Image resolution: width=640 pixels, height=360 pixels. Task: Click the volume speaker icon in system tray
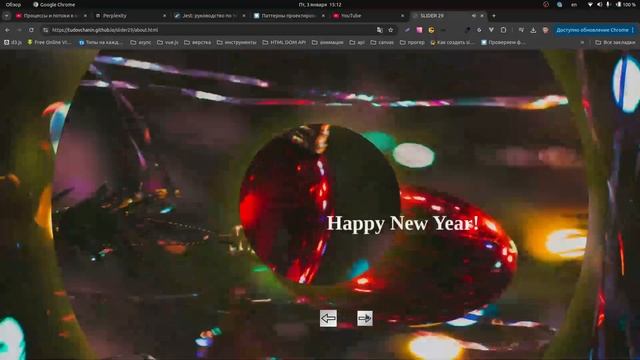pos(599,4)
